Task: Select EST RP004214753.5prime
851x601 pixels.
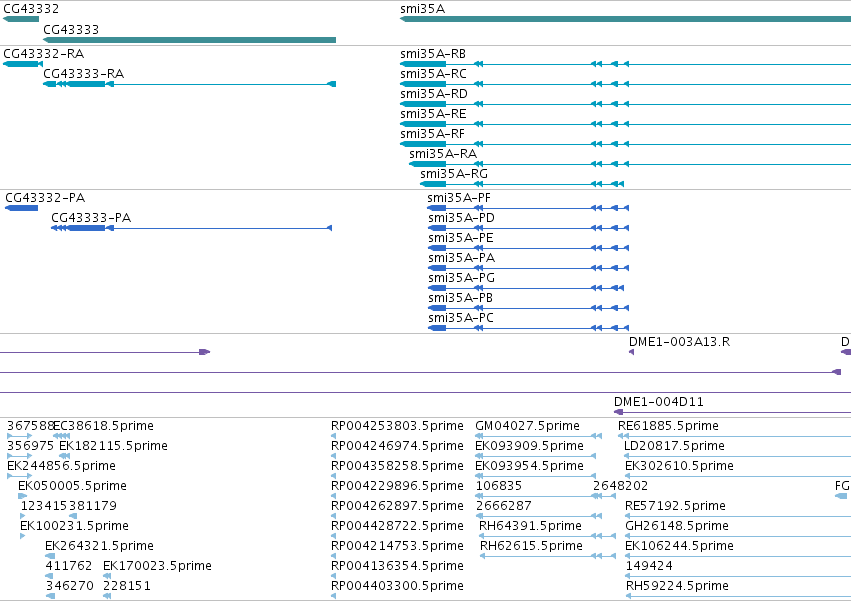Action: point(397,546)
